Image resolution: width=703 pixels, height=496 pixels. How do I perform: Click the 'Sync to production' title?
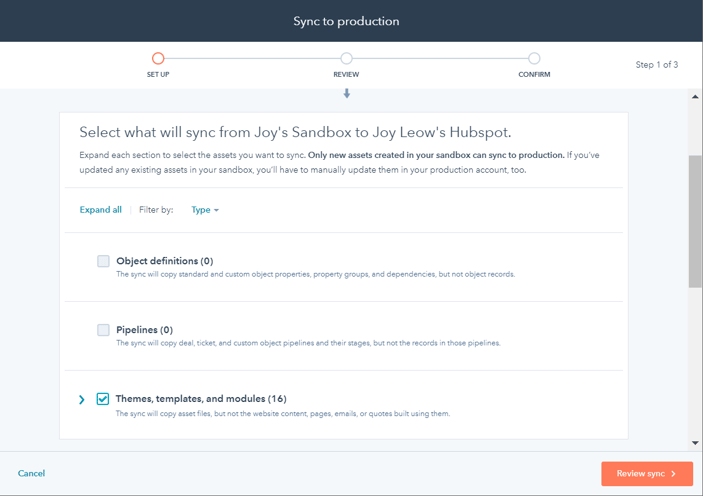pos(346,21)
